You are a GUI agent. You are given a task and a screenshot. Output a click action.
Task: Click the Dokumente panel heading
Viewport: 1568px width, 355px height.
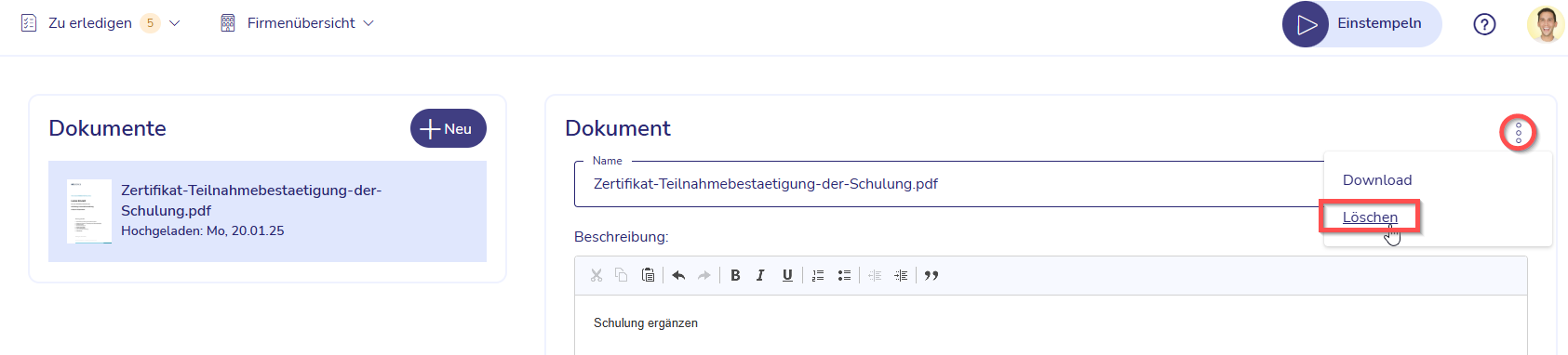pos(107,128)
